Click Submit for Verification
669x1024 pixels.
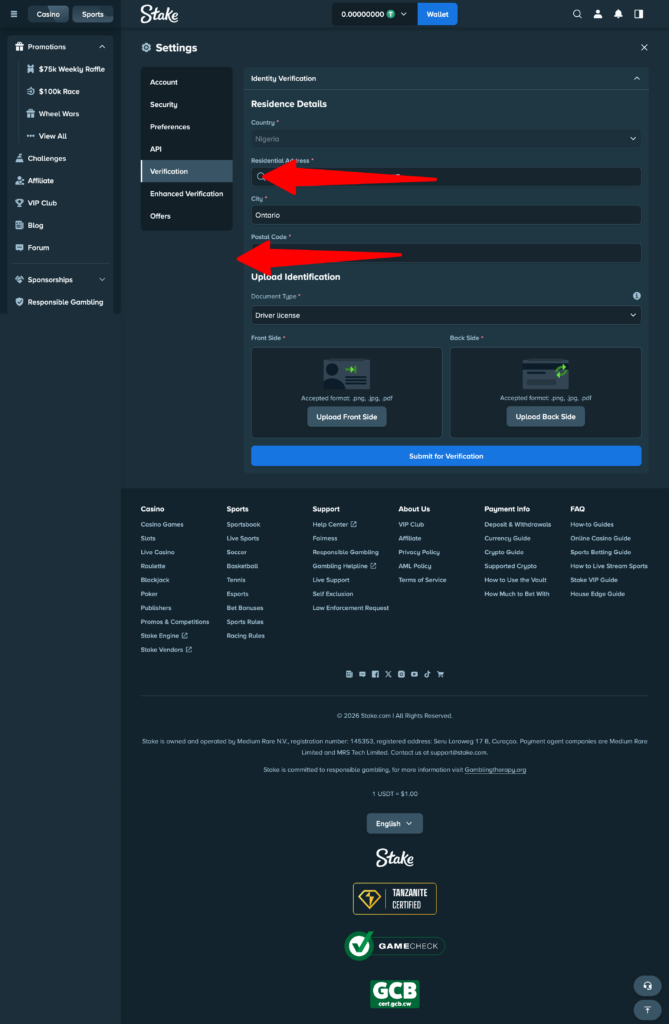click(x=446, y=456)
